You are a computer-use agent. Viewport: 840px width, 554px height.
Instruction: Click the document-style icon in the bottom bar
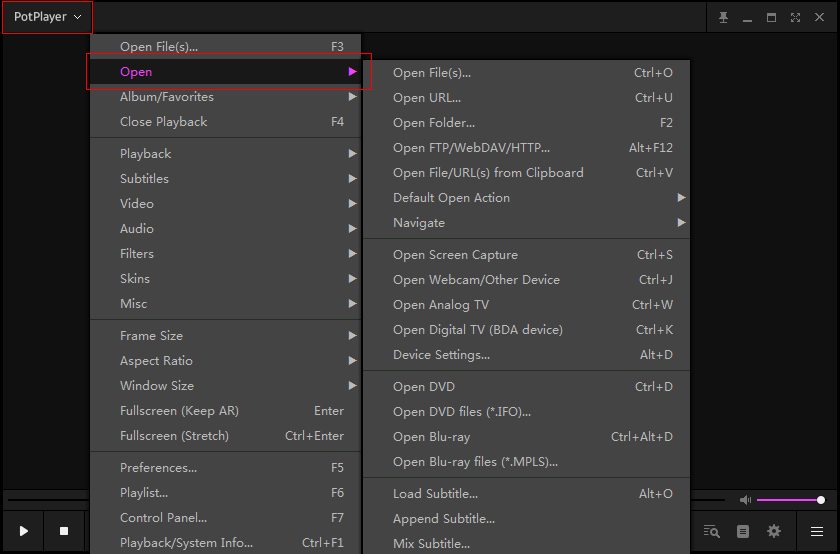[x=742, y=531]
